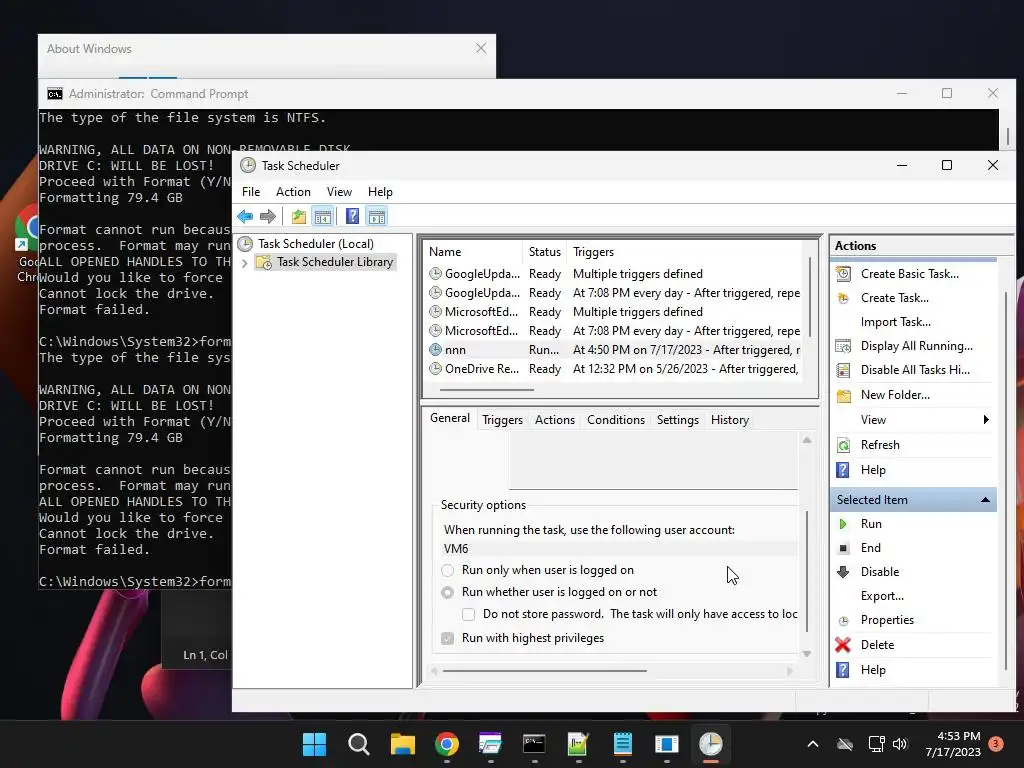Click details pane scroll down arrow
The image size is (1024, 768).
coord(807,654)
